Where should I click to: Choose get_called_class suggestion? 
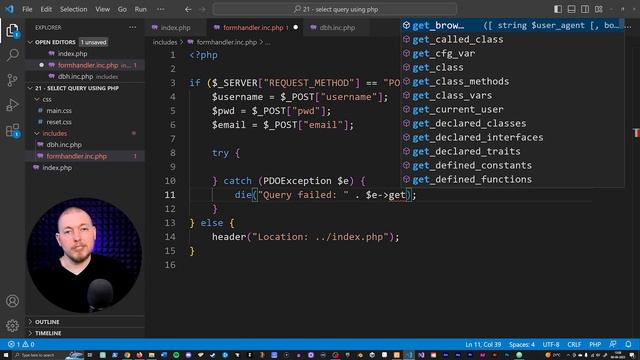(512, 39)
